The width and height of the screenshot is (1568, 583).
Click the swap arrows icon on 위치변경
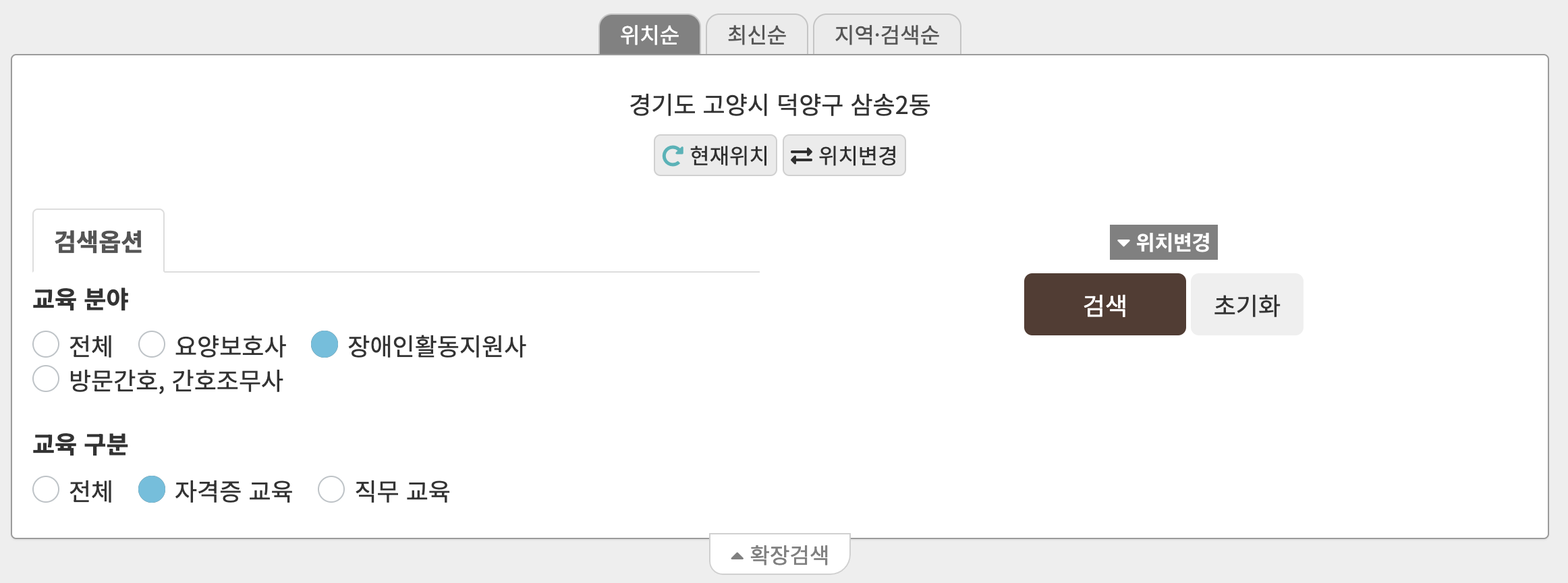coord(803,155)
